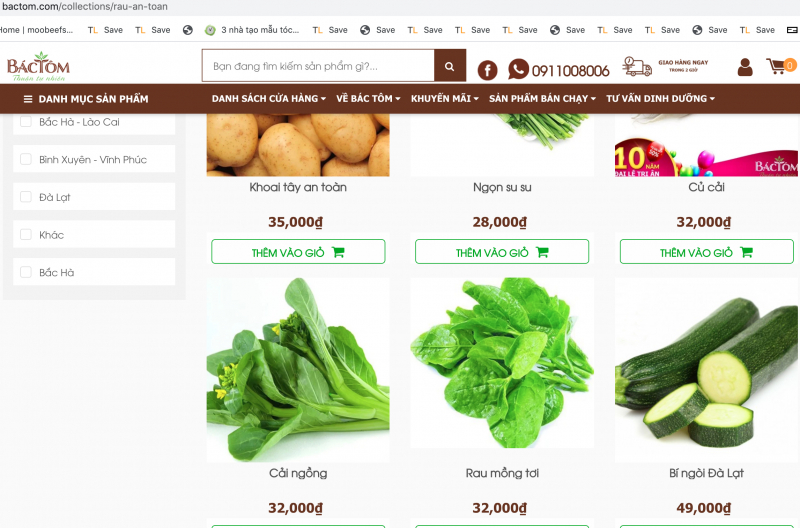Tick the Bình Xuyên - Vĩnh Phúc checkbox
This screenshot has height=528, width=800.
tap(26, 159)
